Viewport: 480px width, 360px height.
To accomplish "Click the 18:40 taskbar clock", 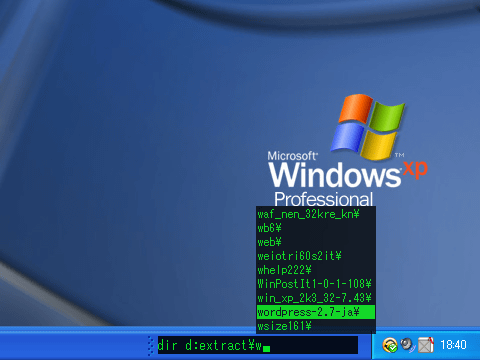I will coord(453,345).
